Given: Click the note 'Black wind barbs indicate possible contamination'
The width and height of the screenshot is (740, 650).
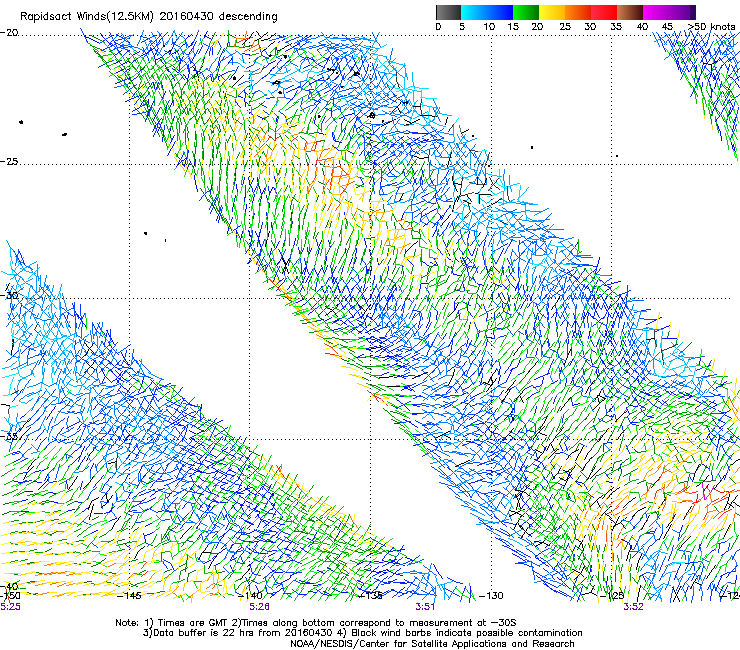Looking at the screenshot, I should click(467, 633).
